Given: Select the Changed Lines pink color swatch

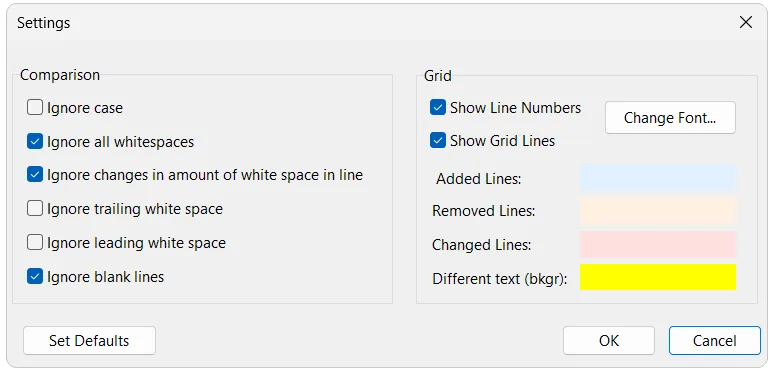Looking at the screenshot, I should [658, 244].
